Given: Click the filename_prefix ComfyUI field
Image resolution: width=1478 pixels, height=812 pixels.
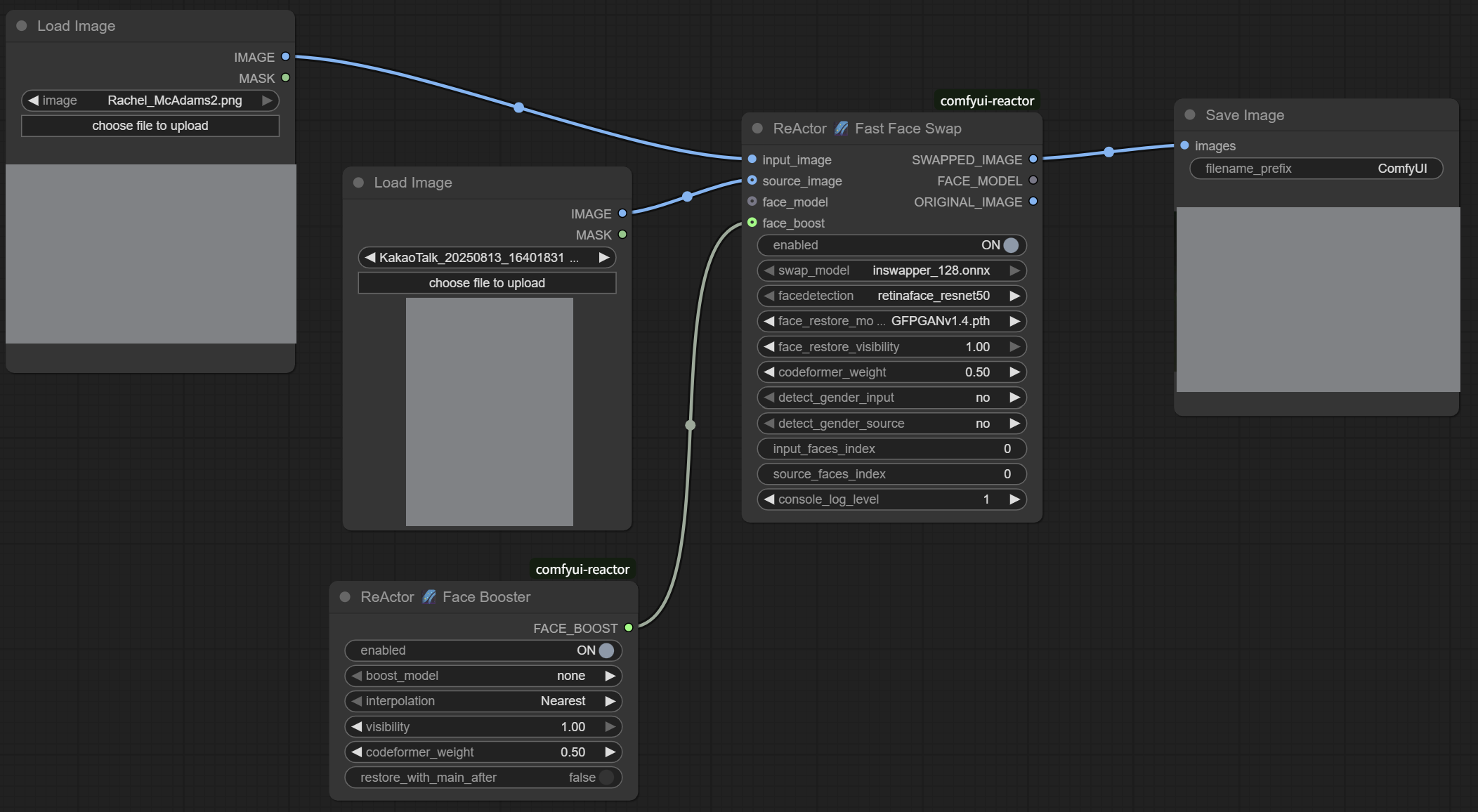Looking at the screenshot, I should click(1316, 169).
